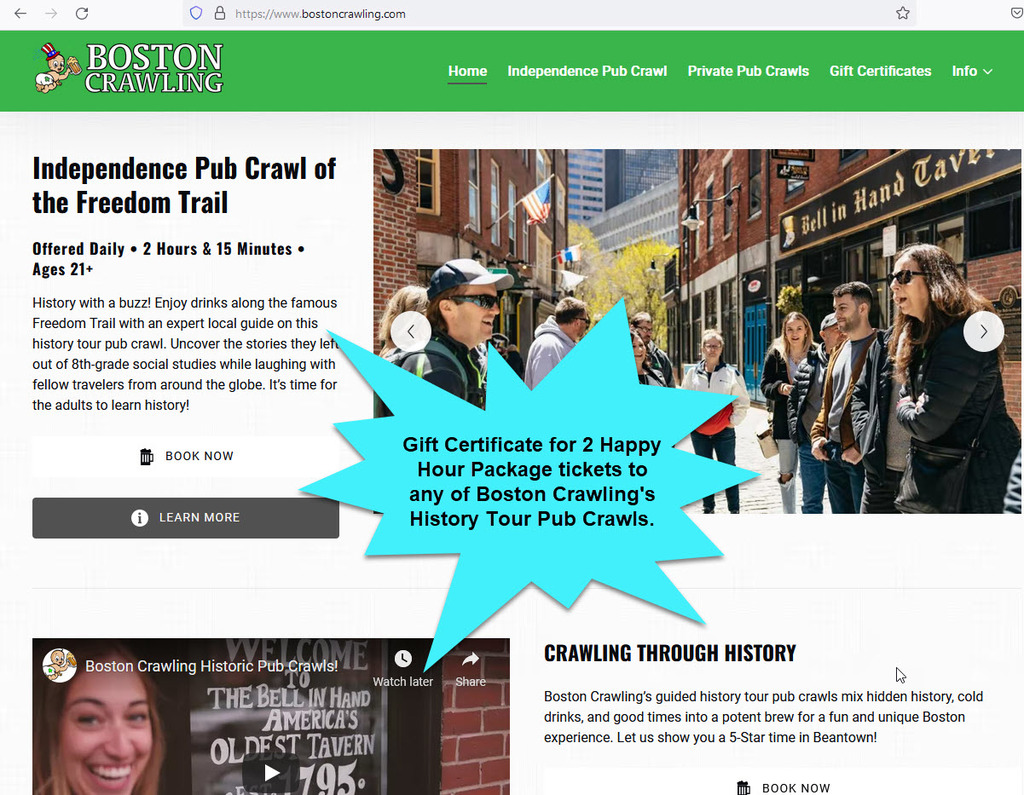The image size is (1024, 795).
Task: Show the previous slideshow photo
Action: [411, 331]
